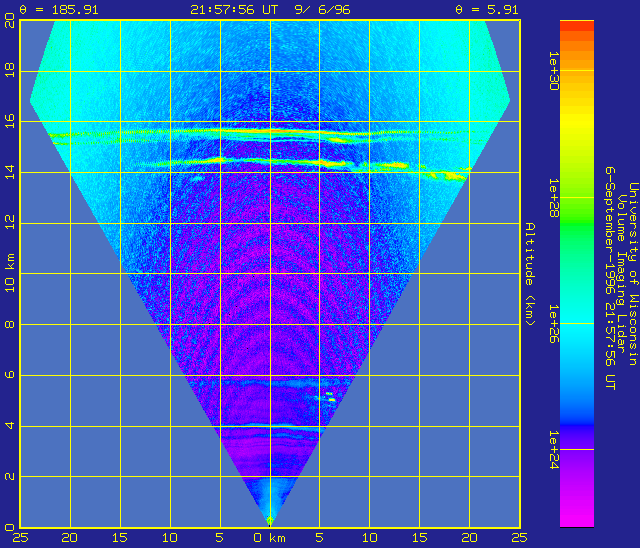Click the "Altitude (km)" axis label
640x548 pixels.
tap(530, 274)
